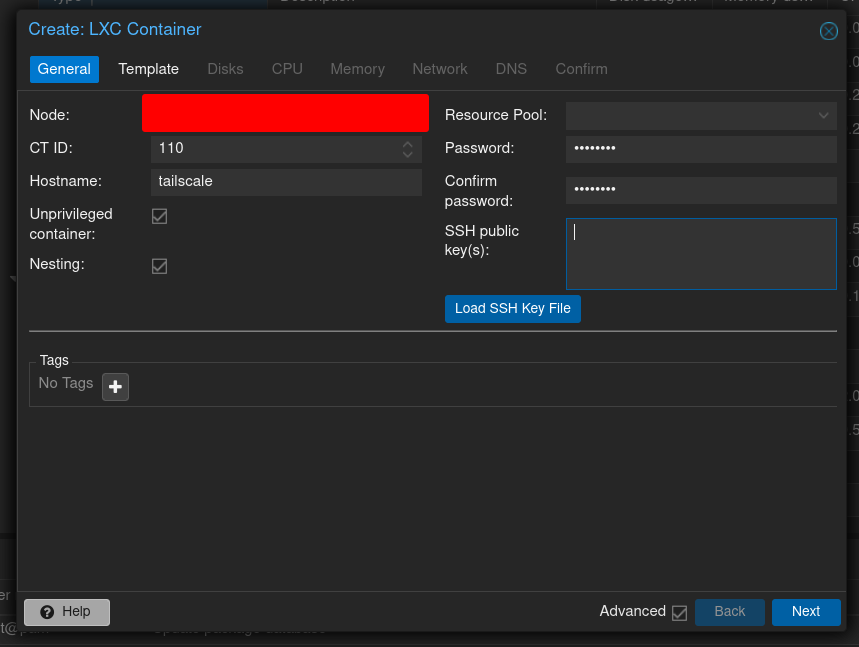Screen dimensions: 859x647
Task: Click the SSH public key(s) text area
Action: pyautogui.click(x=700, y=254)
